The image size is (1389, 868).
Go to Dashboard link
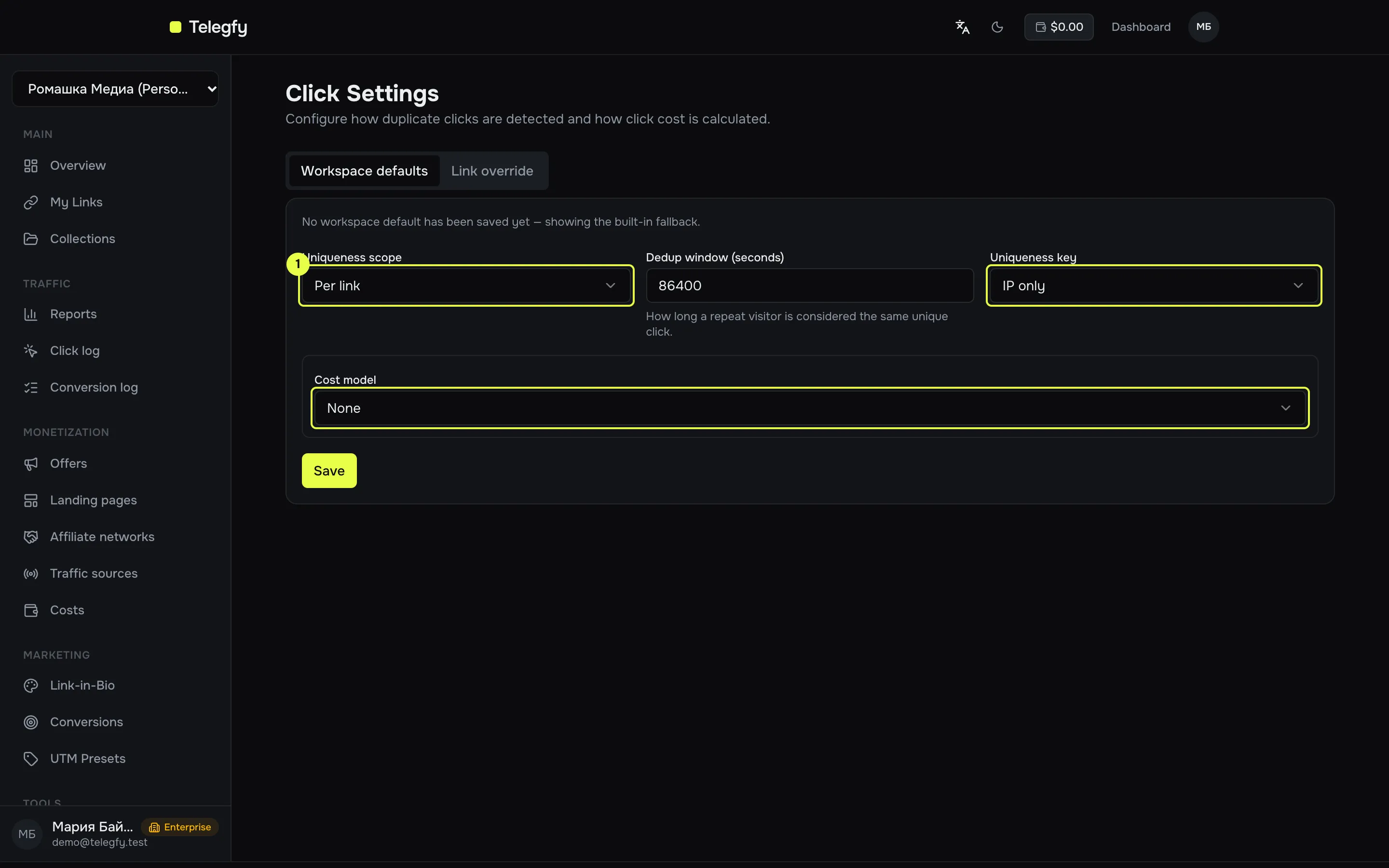pyautogui.click(x=1141, y=27)
